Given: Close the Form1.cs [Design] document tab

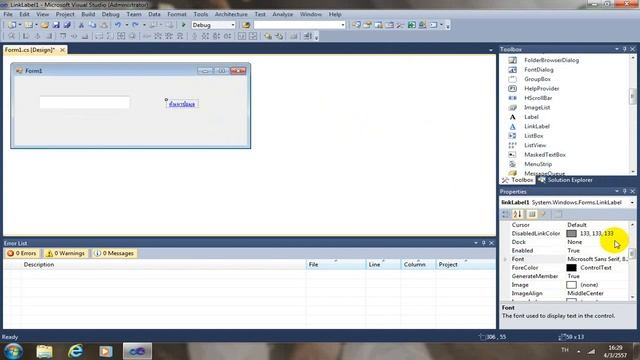Looking at the screenshot, I should (x=62, y=50).
